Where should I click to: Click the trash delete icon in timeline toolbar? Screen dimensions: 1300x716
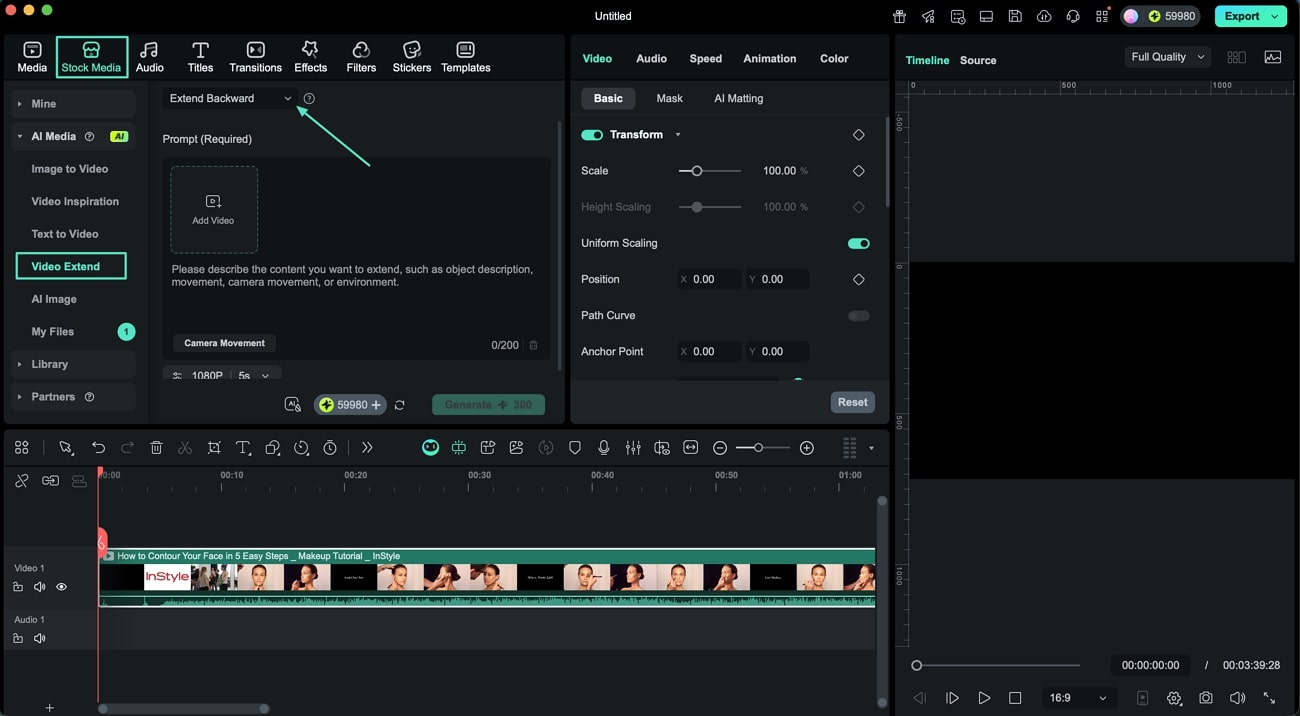coord(156,448)
